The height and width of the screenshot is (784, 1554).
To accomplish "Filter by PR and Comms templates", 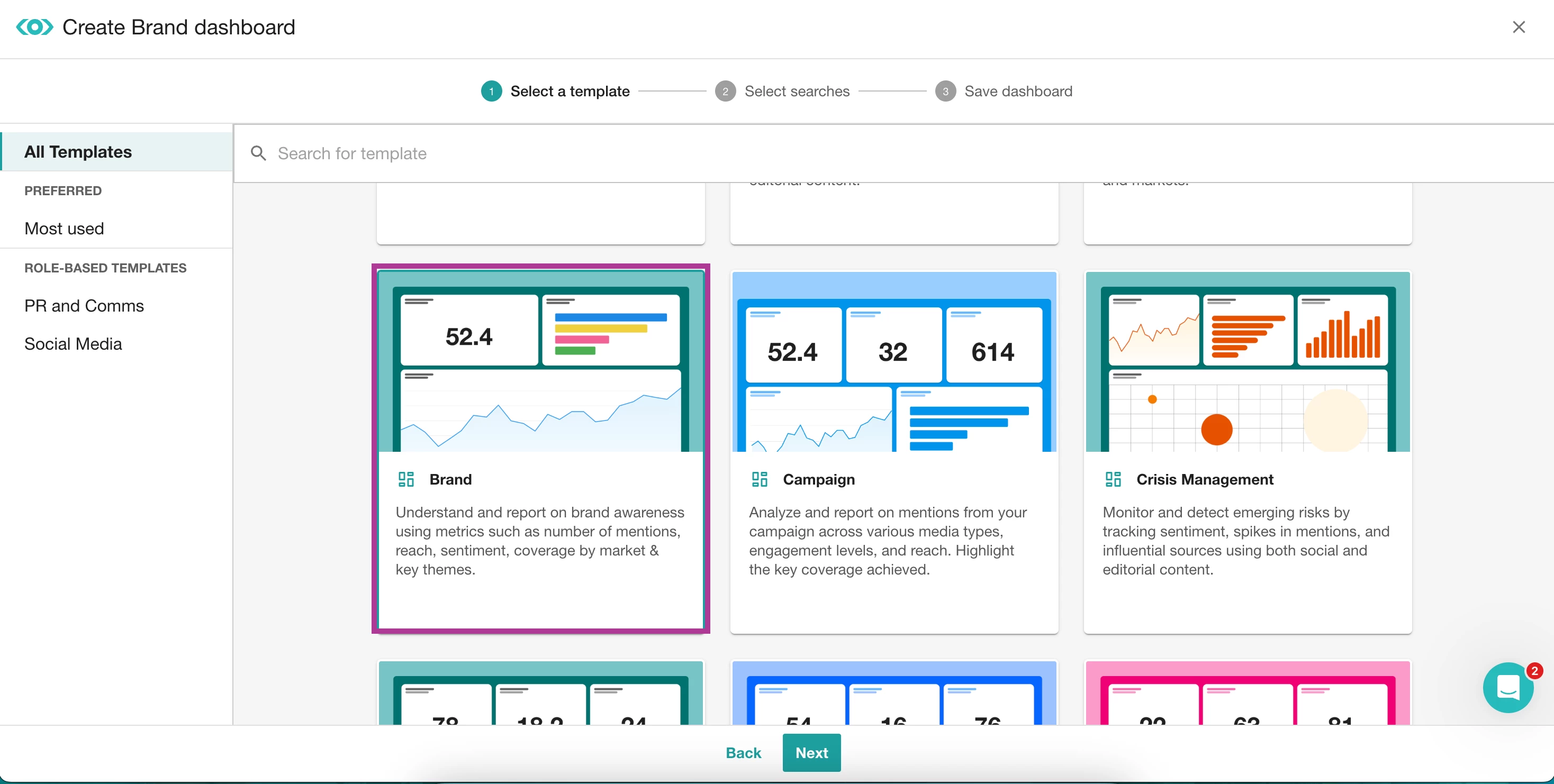I will point(85,306).
